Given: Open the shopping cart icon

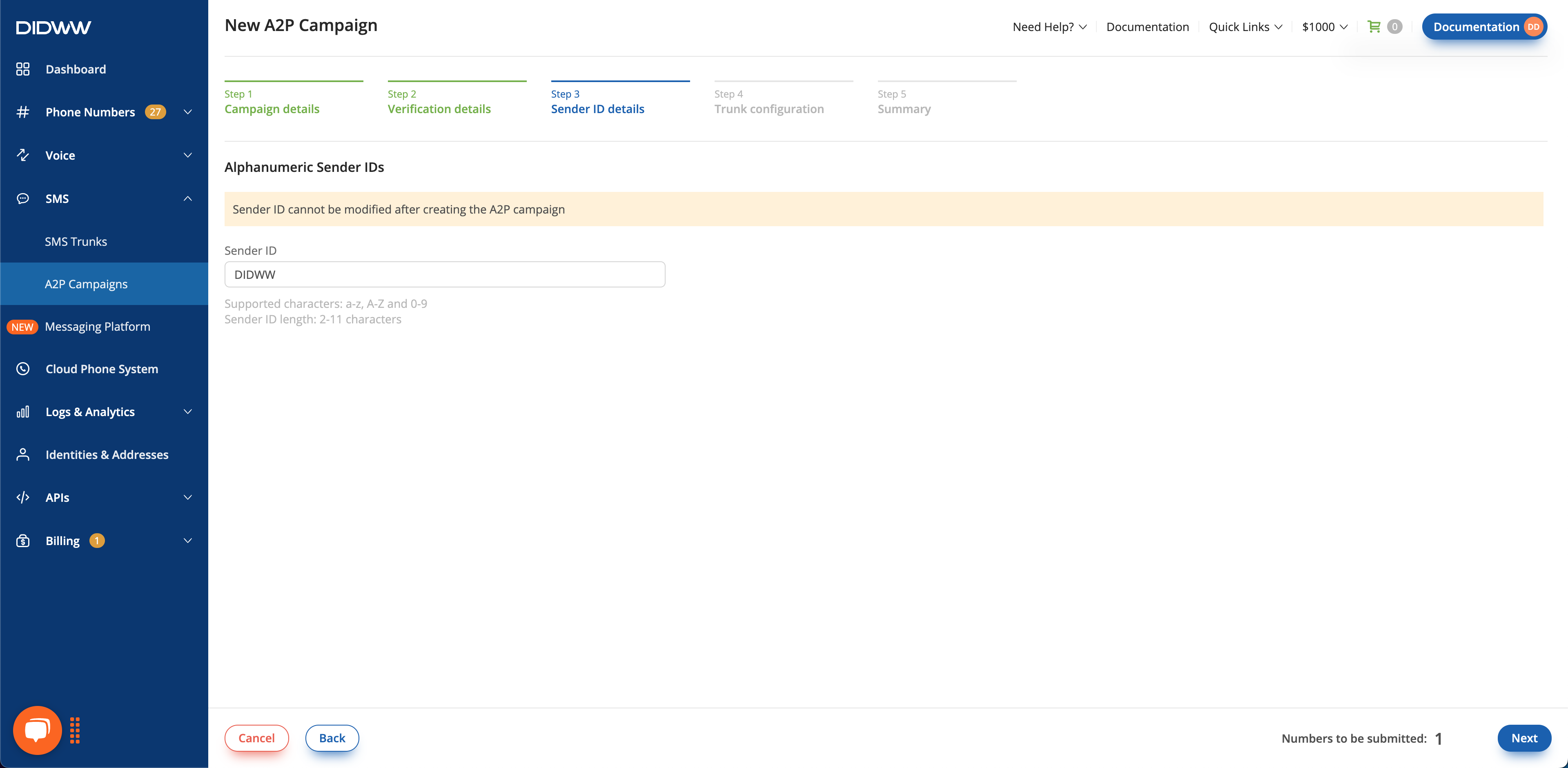Looking at the screenshot, I should pos(1374,27).
